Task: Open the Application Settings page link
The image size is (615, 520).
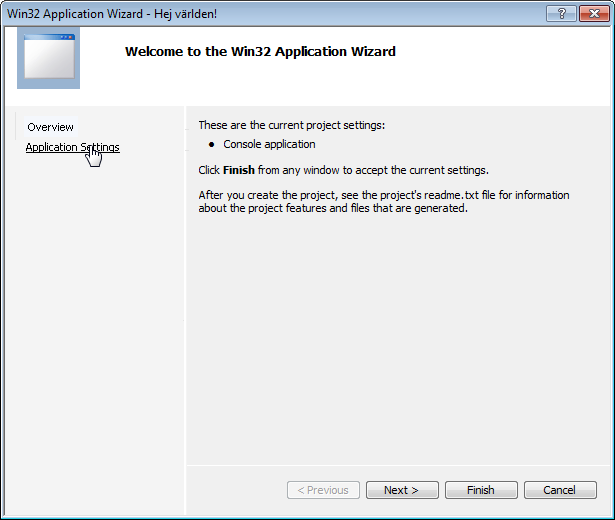Action: 73,147
